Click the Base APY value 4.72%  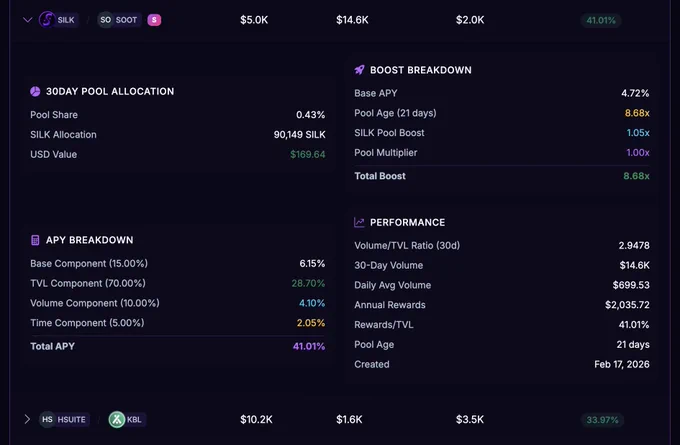[635, 93]
